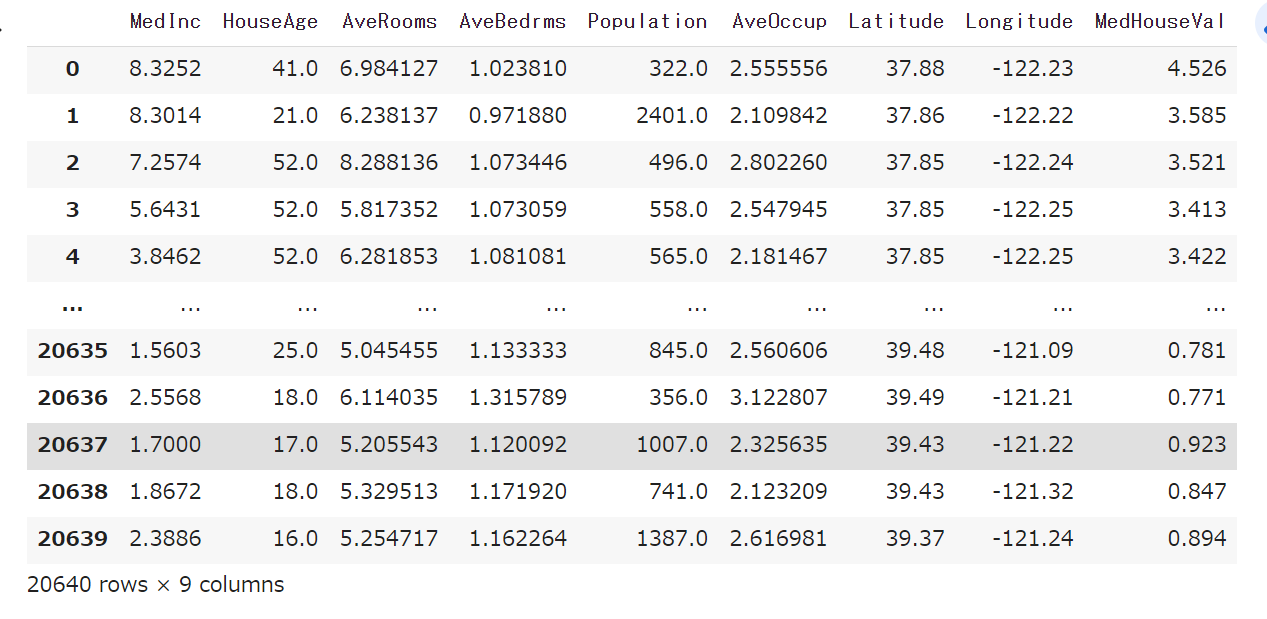The width and height of the screenshot is (1267, 619).
Task: Click MedHouseVal value 3.413
Action: point(1197,210)
